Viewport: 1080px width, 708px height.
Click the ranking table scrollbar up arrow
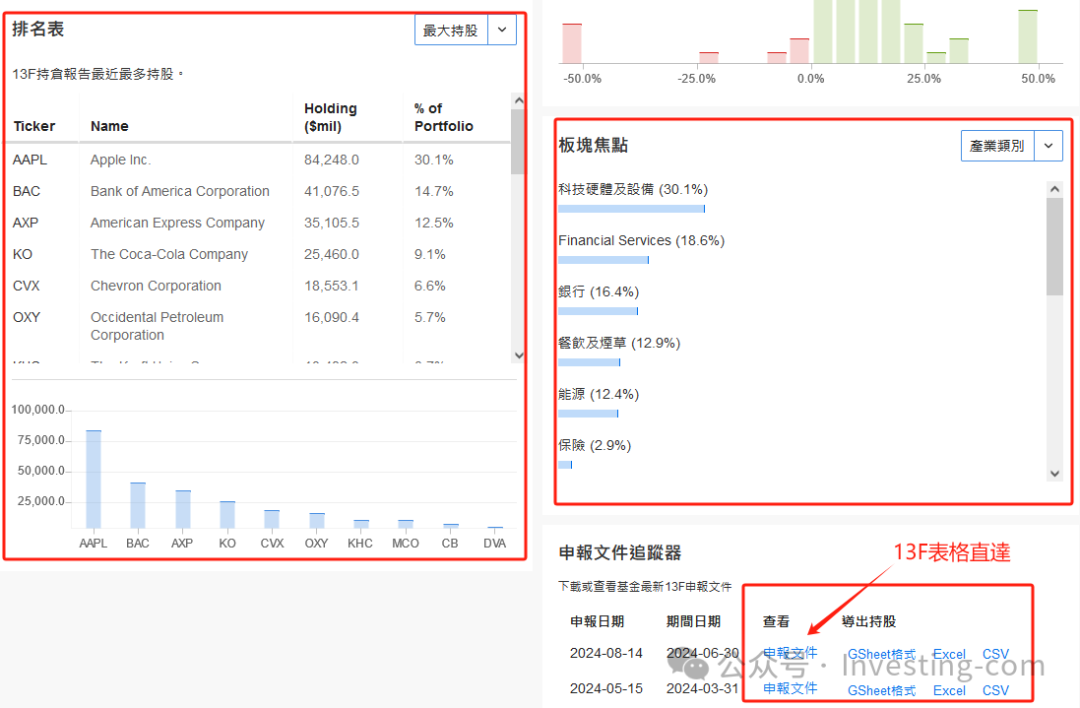coord(519,101)
